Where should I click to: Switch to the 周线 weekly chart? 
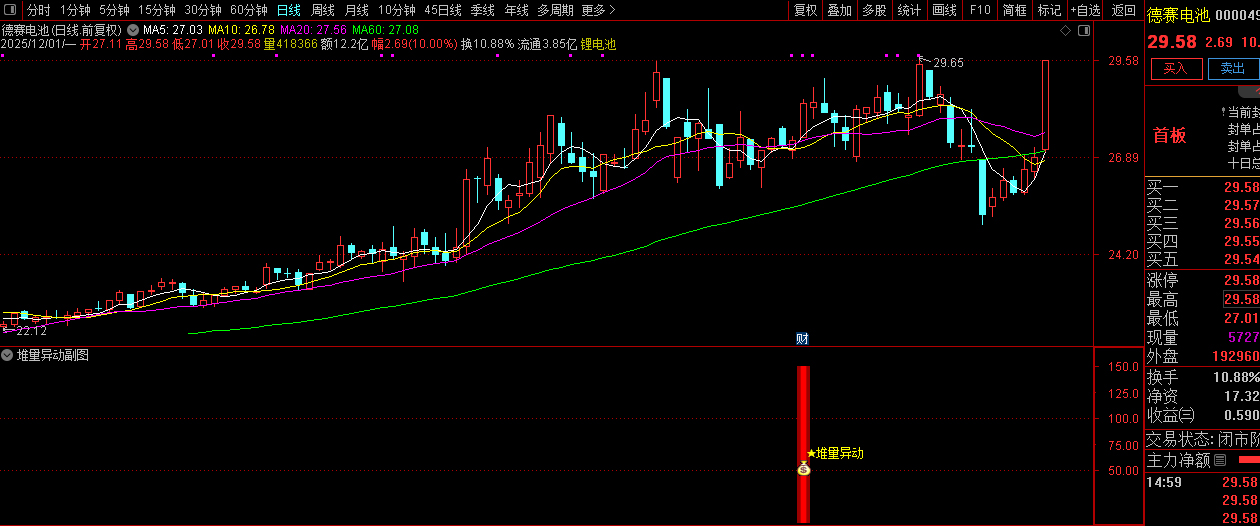(323, 10)
